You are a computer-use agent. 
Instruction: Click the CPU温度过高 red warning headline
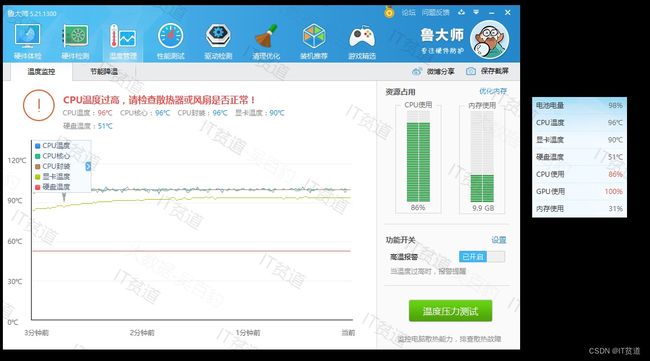159,100
